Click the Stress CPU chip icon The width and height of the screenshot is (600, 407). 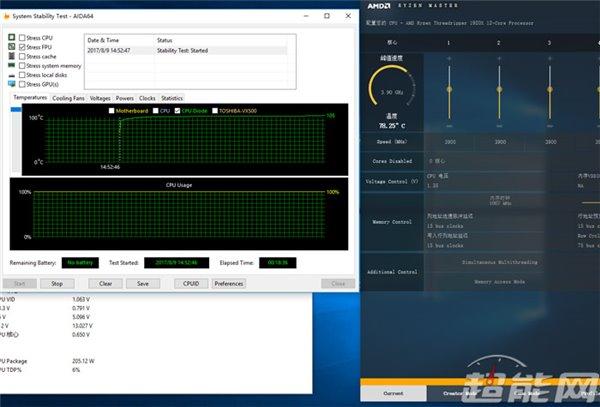(11, 37)
